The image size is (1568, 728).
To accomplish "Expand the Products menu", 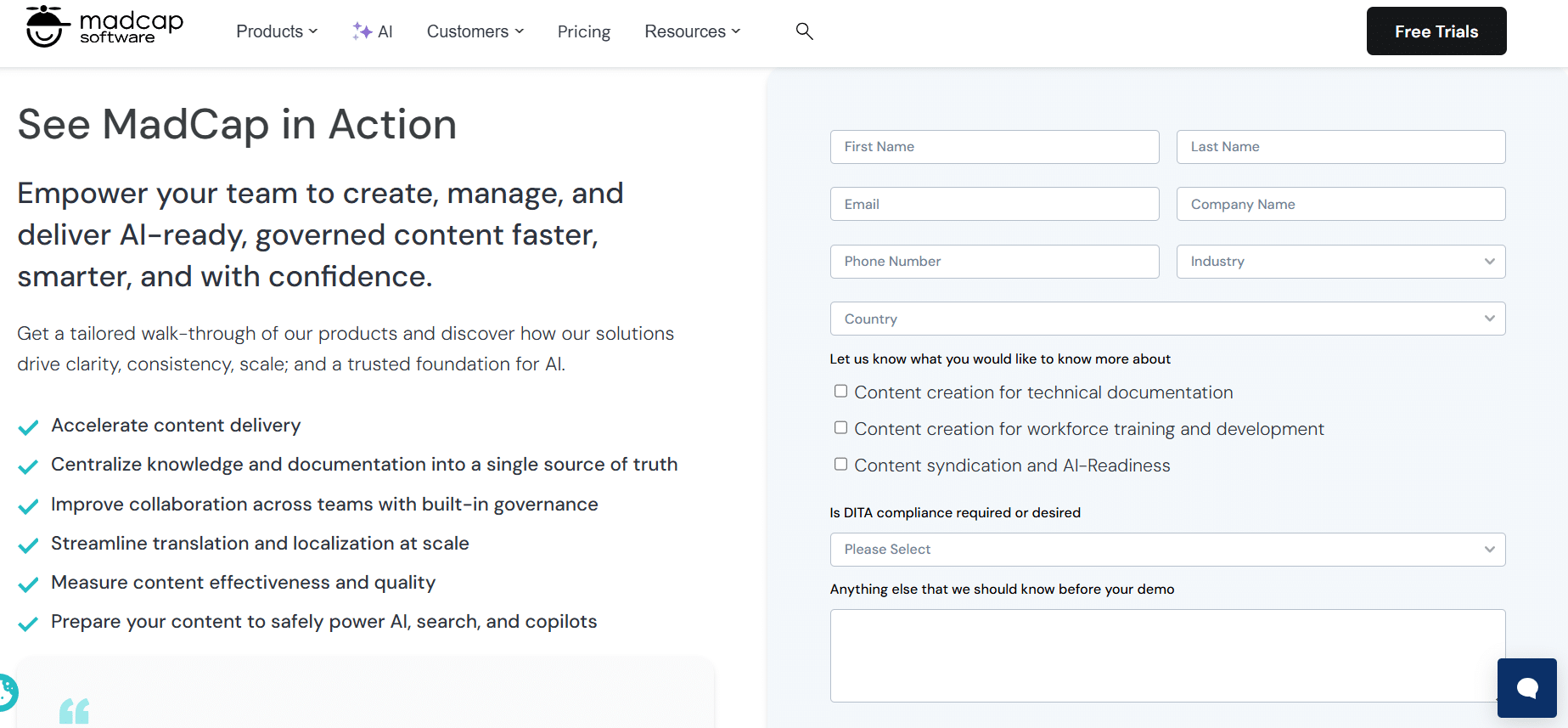I will point(277,31).
